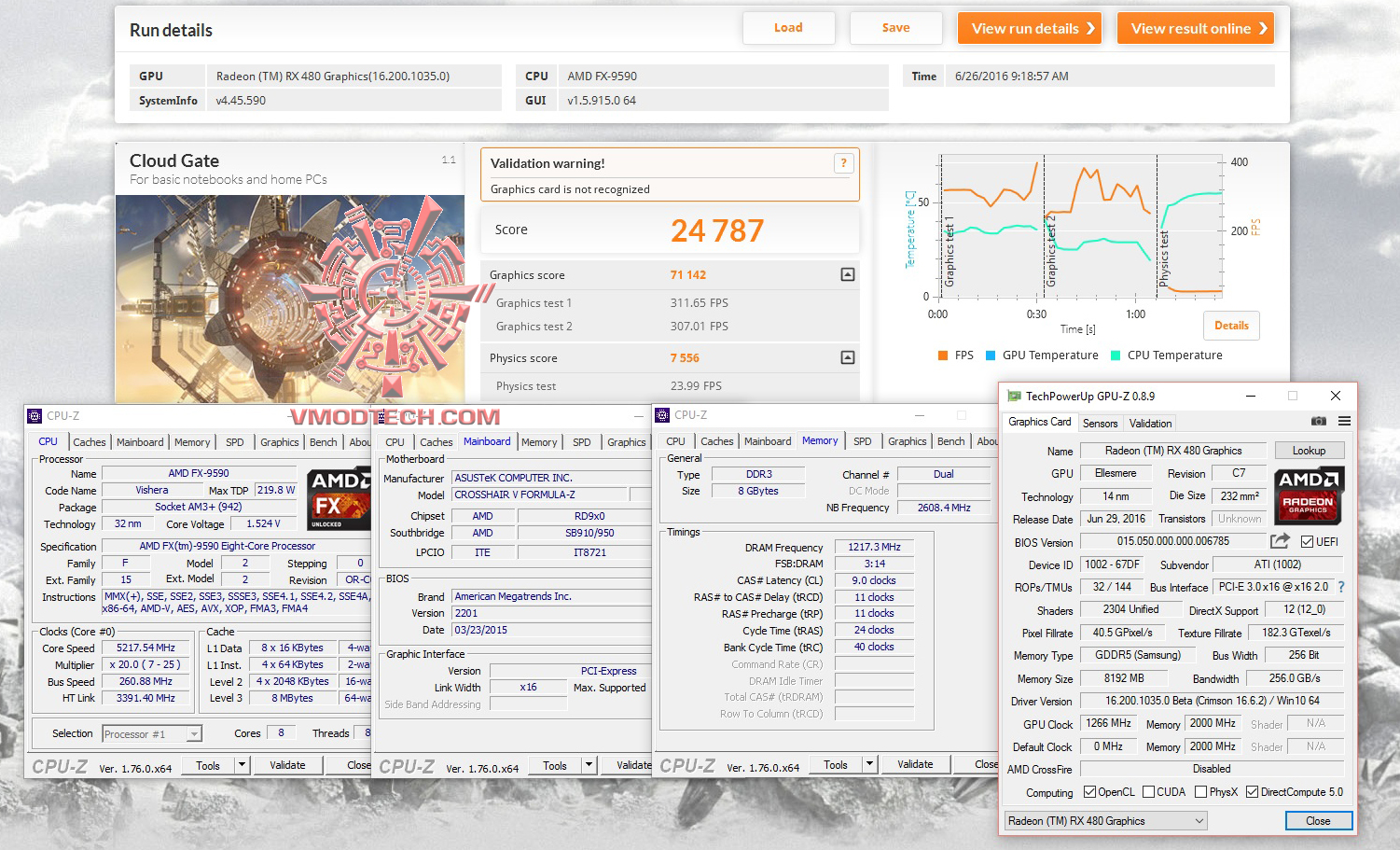
Task: Click the GPU-Z title bar app icon
Action: 1014,396
